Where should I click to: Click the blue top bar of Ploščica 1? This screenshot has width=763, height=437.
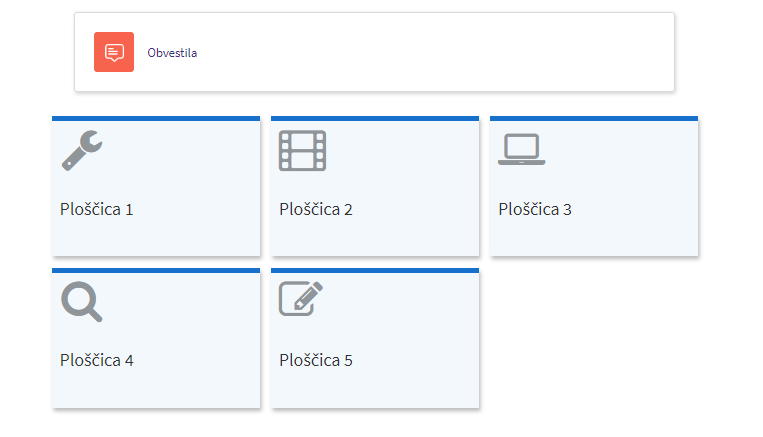[156, 118]
